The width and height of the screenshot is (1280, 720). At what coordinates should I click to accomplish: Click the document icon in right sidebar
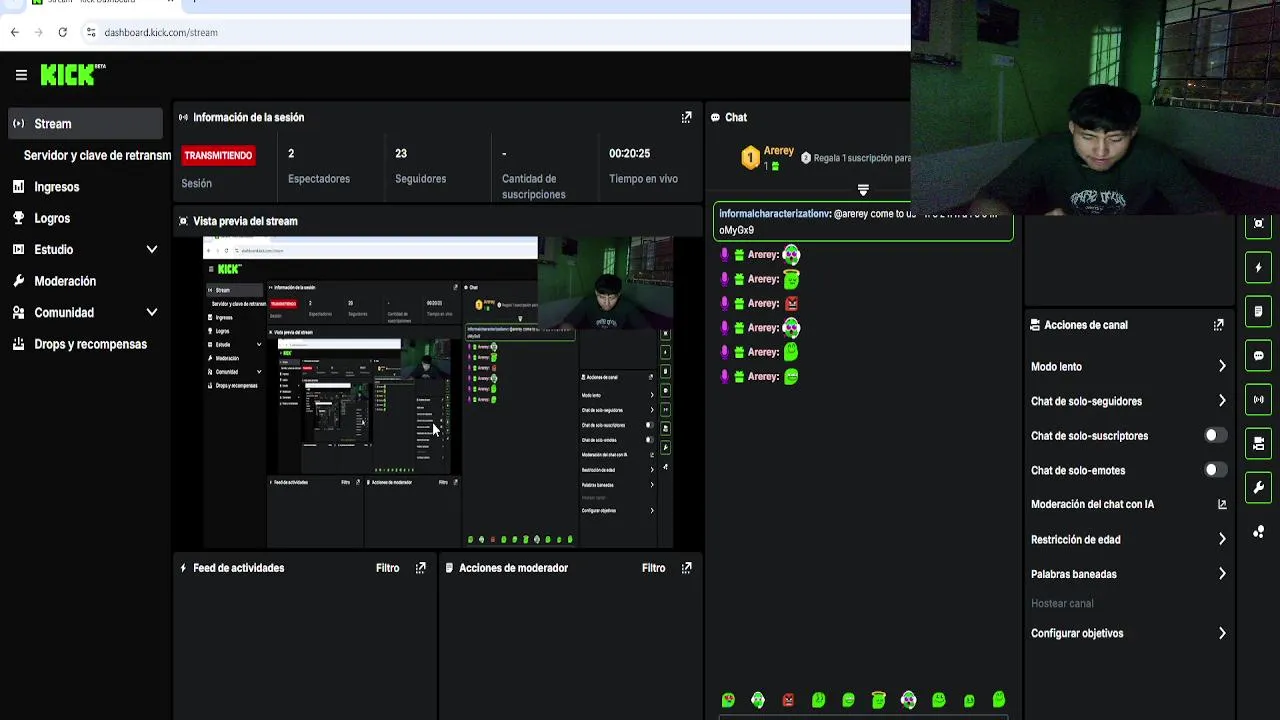[x=1258, y=312]
